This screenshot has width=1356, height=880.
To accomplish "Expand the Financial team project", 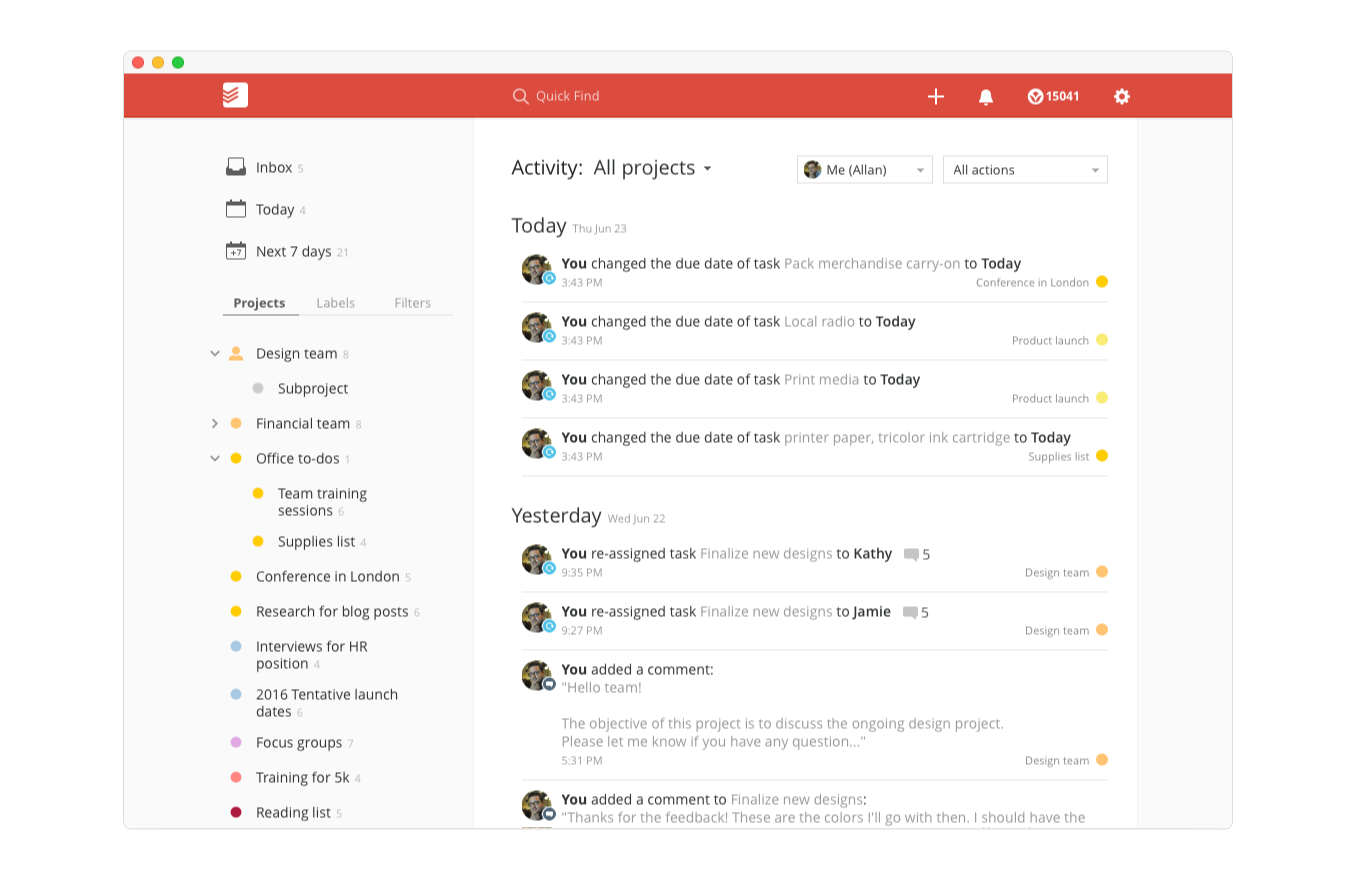I will [x=214, y=423].
